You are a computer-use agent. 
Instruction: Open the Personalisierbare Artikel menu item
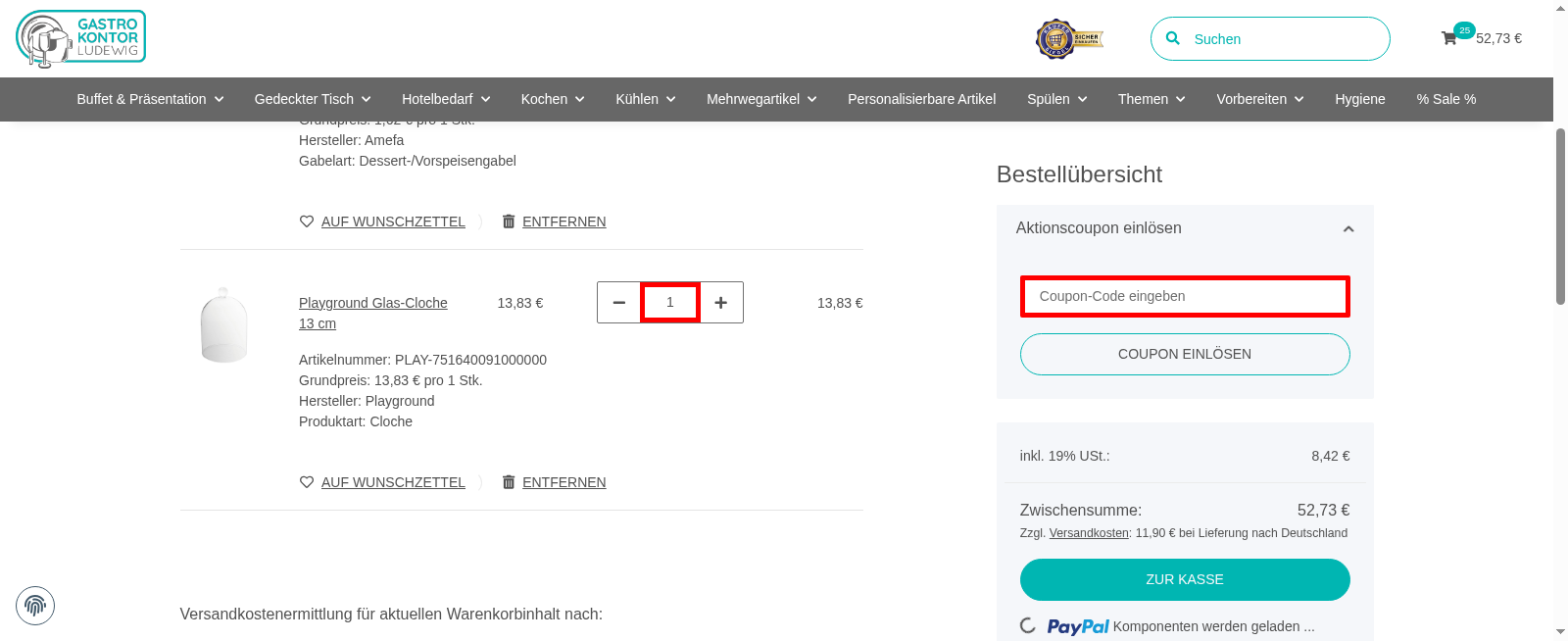point(921,99)
